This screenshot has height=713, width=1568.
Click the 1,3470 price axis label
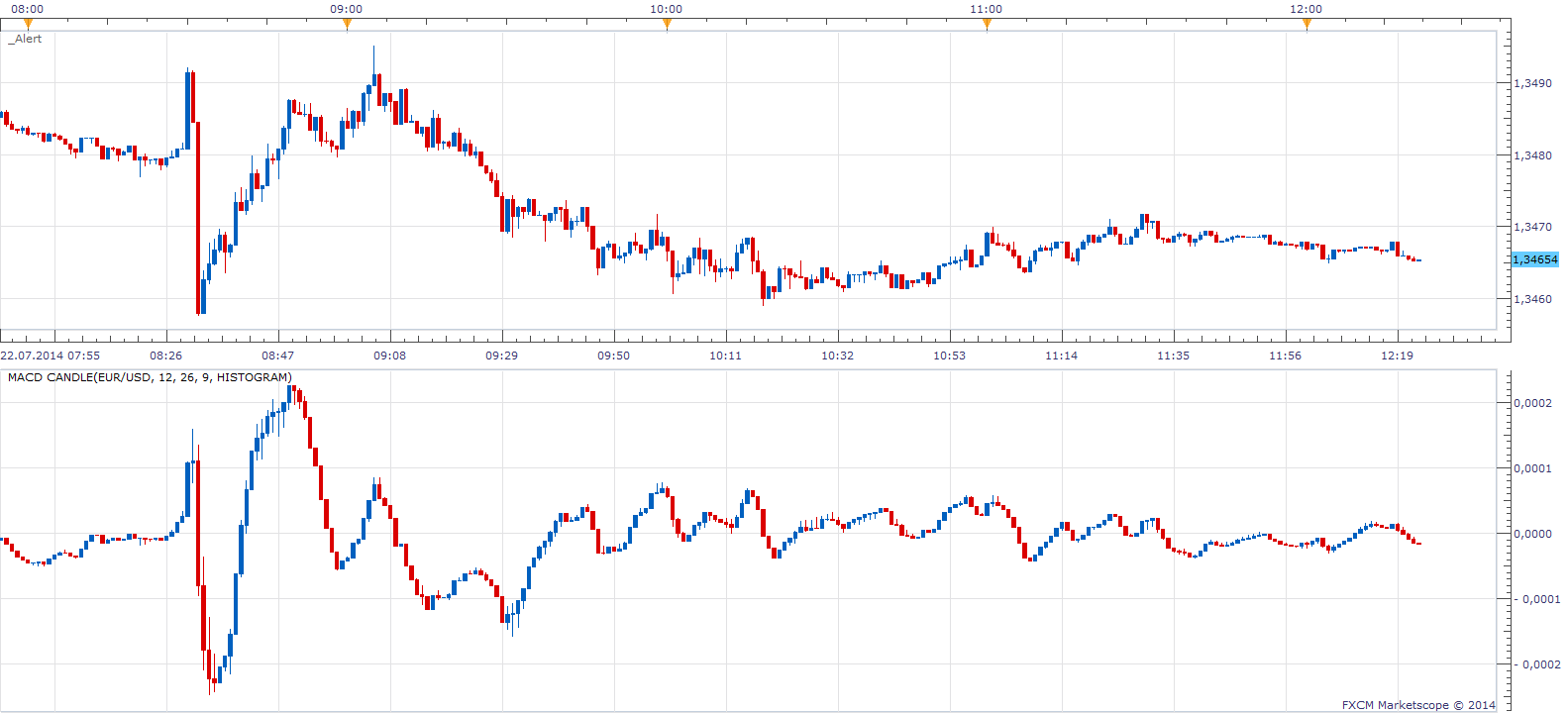[x=1532, y=227]
